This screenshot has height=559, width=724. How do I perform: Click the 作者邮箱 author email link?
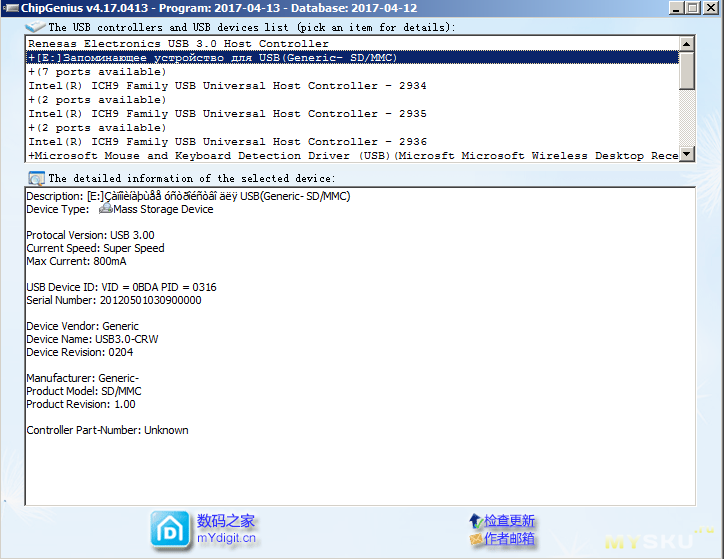[x=509, y=538]
